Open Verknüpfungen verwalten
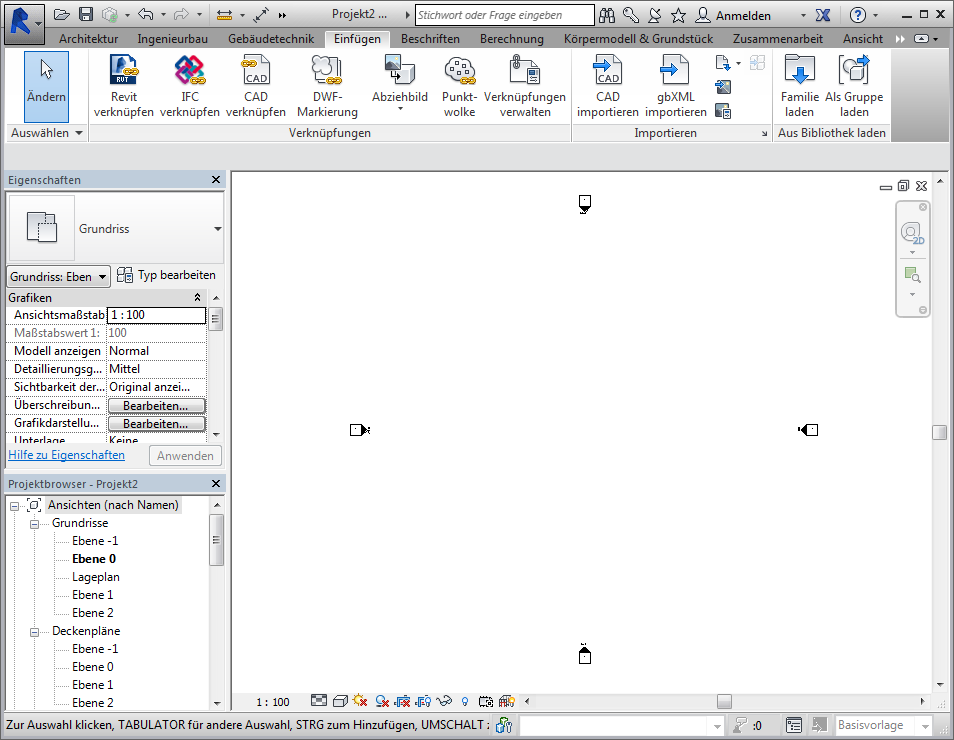The image size is (954, 740). [x=524, y=86]
